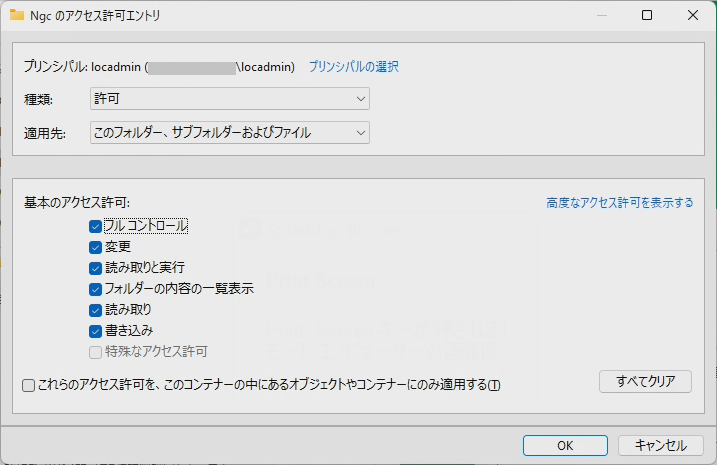
Task: Uncheck the 書き込み checkbox
Action: point(95,331)
